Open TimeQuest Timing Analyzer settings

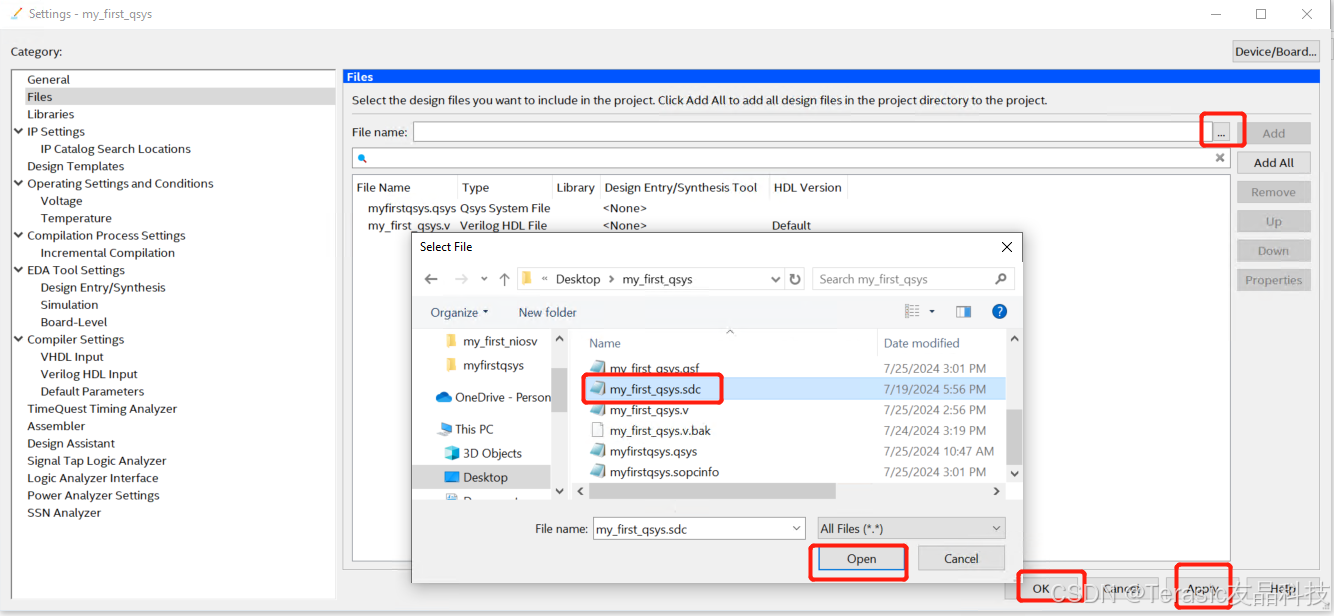(x=102, y=409)
